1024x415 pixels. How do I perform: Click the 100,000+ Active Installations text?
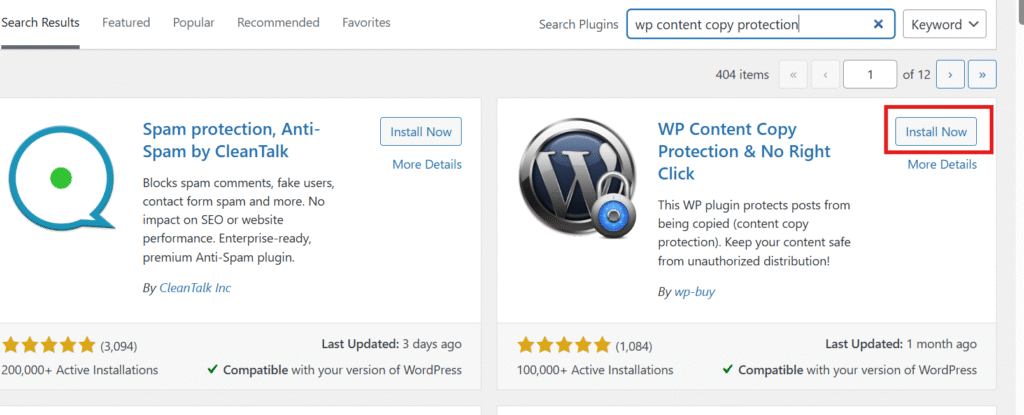coord(595,370)
